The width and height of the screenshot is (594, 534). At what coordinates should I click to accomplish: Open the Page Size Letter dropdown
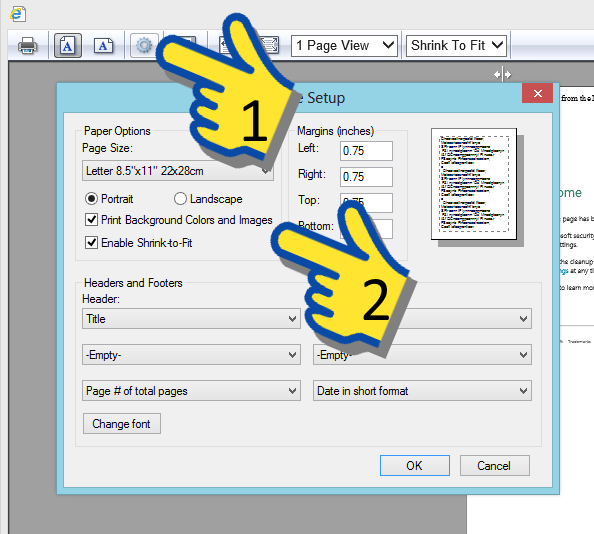point(178,171)
